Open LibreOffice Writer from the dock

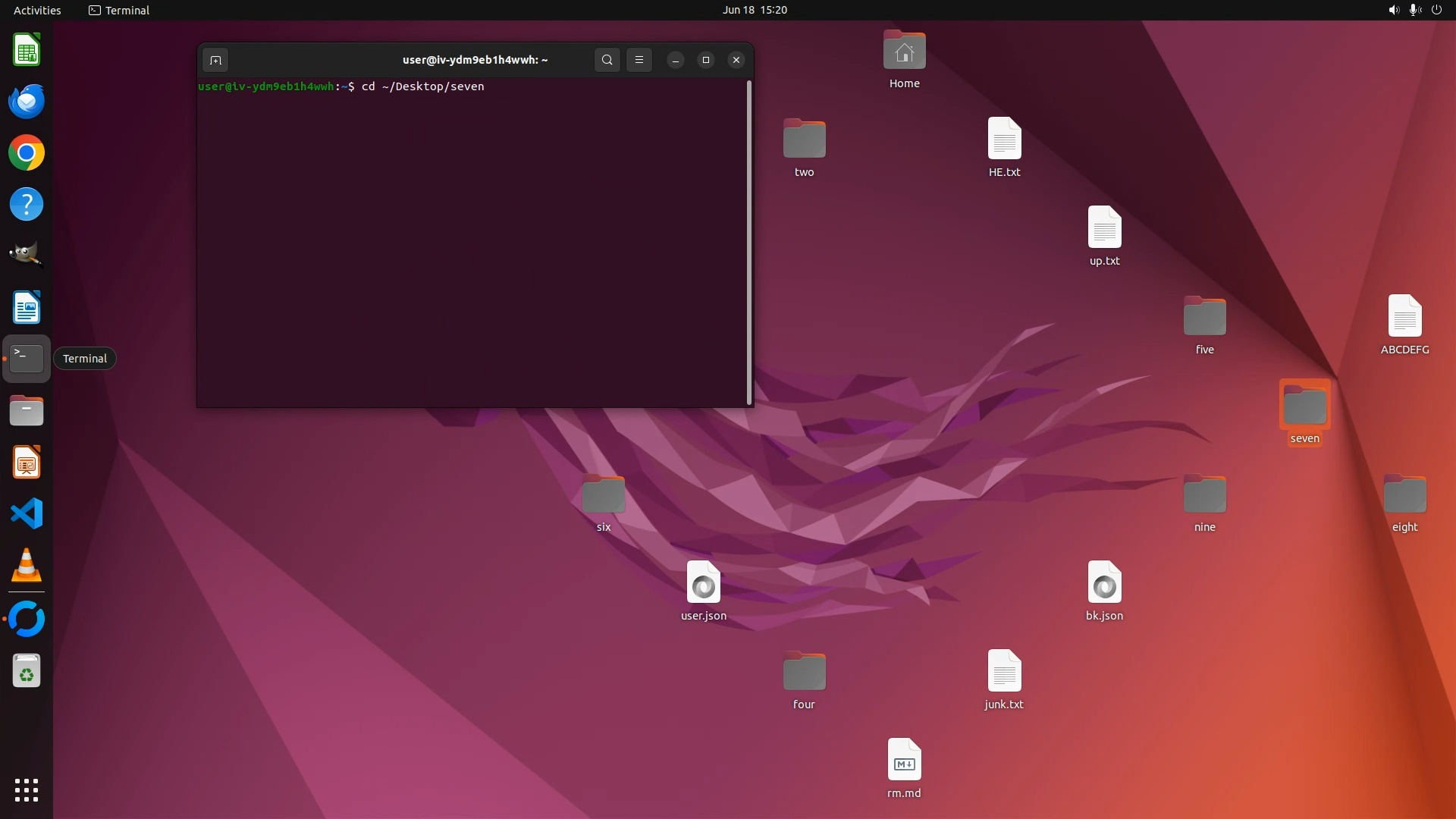27,308
